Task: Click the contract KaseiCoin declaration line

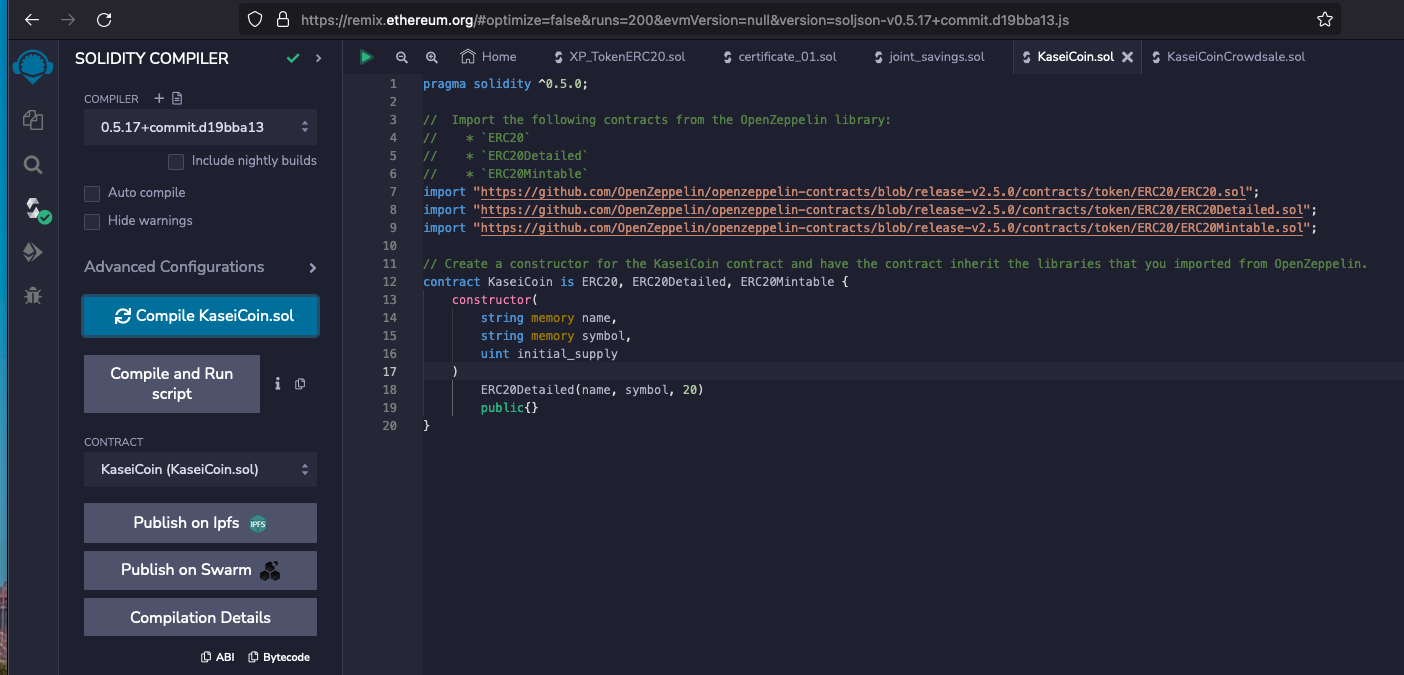Action: (636, 282)
